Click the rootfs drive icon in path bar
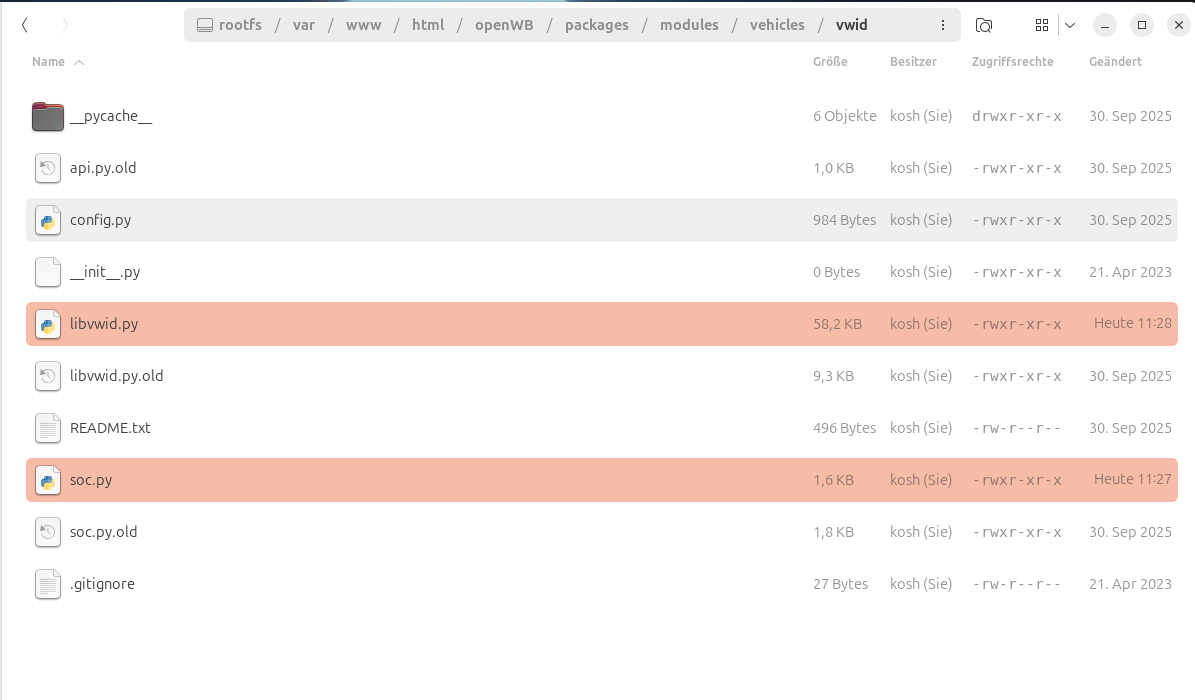The image size is (1195, 700). (x=205, y=25)
